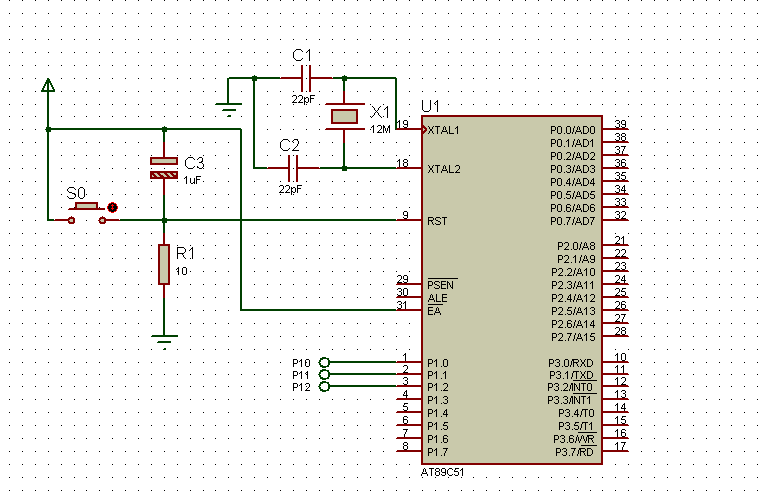Click the 'AT89C51' part name
Viewport: 769px width, 497px height.
tap(442, 472)
